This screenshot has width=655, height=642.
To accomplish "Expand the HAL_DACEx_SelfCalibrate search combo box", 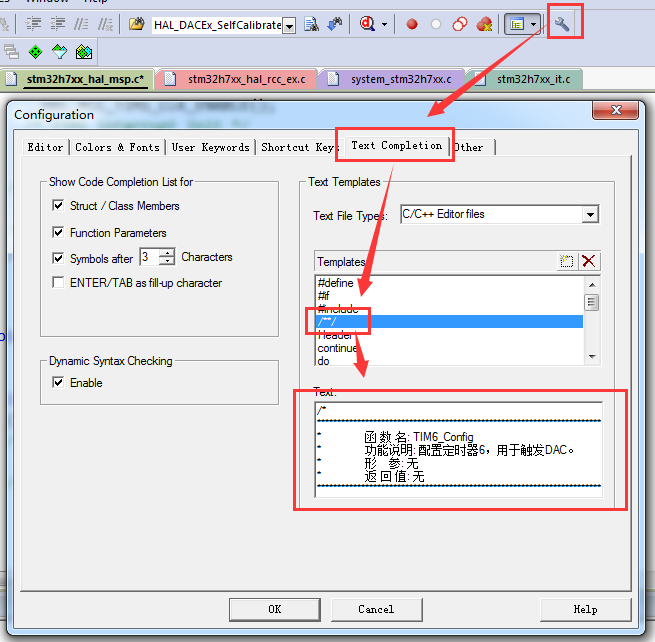I will [x=289, y=26].
